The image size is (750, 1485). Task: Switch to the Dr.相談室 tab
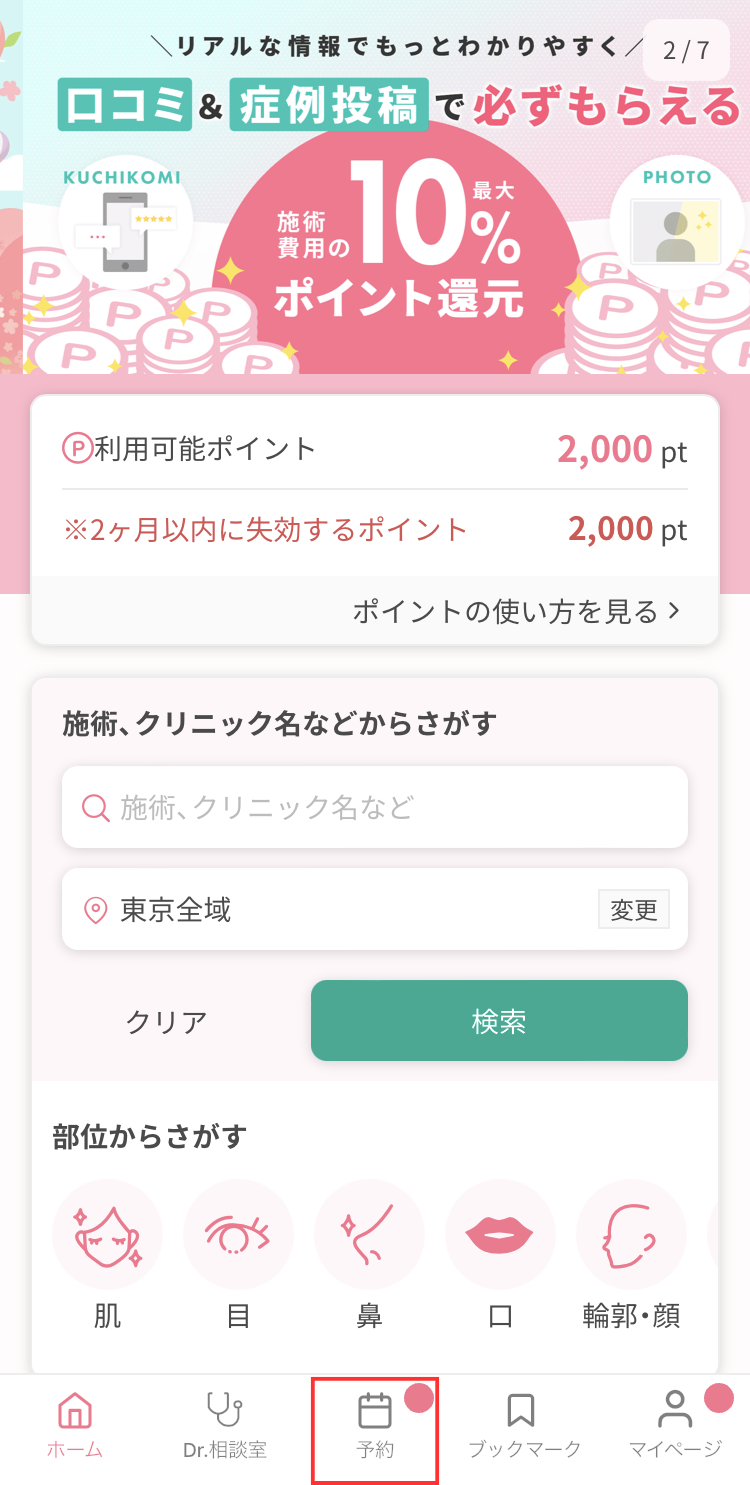[225, 1425]
